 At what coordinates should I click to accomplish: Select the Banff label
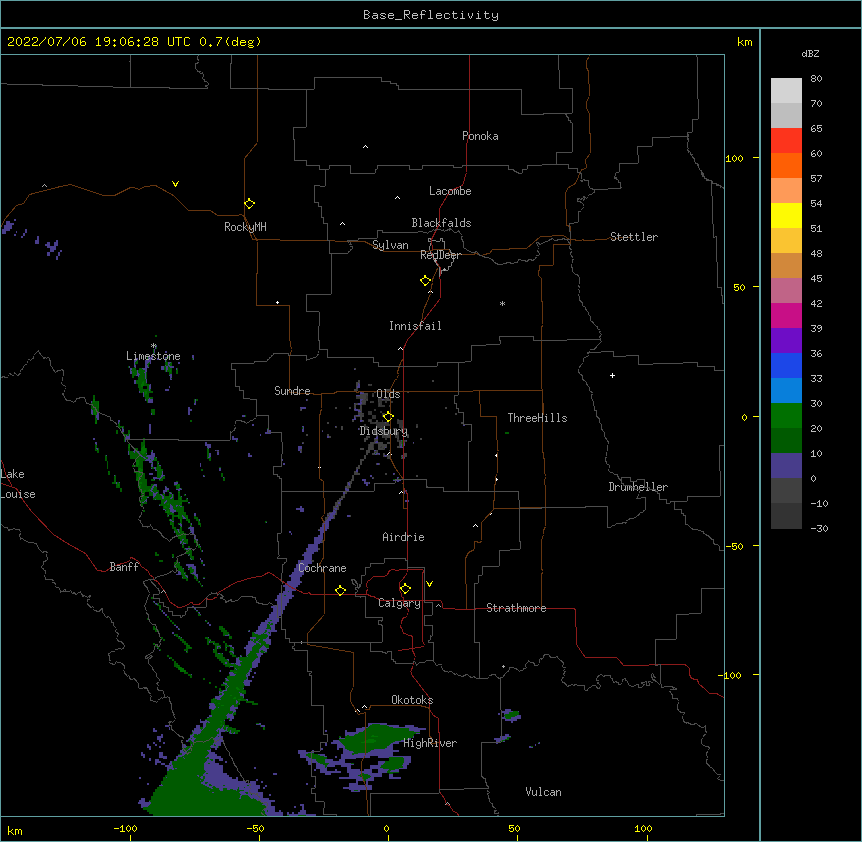pos(124,567)
